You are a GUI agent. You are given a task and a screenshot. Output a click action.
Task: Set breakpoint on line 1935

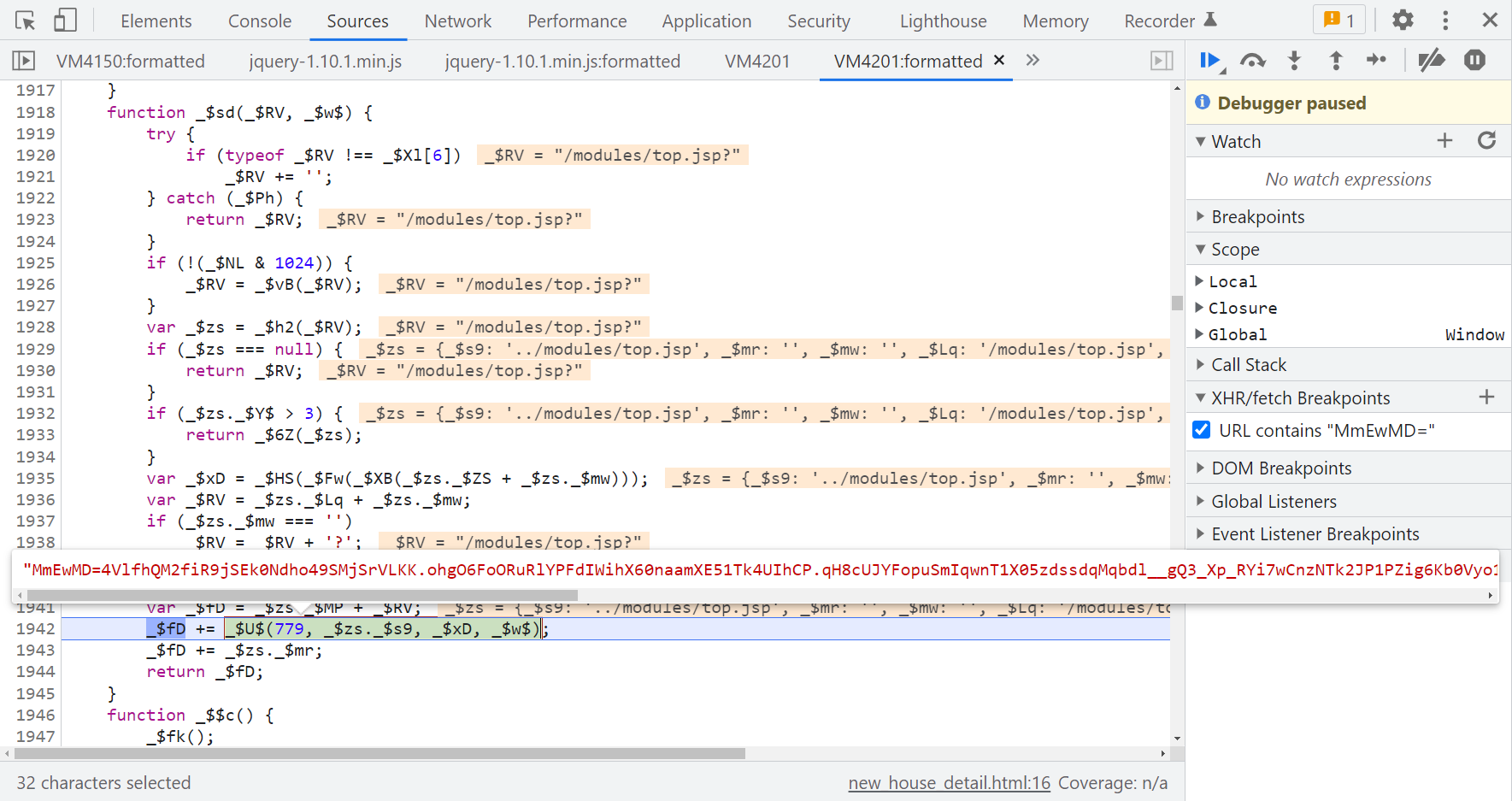pyautogui.click(x=35, y=479)
